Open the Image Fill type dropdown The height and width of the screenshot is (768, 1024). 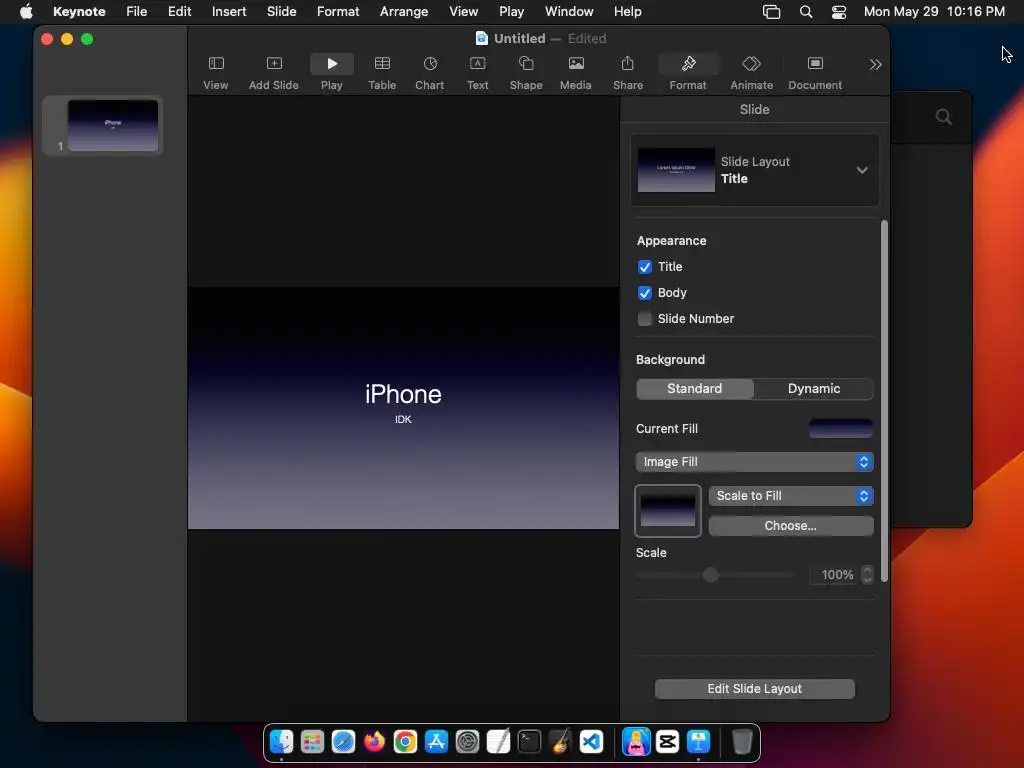[754, 462]
